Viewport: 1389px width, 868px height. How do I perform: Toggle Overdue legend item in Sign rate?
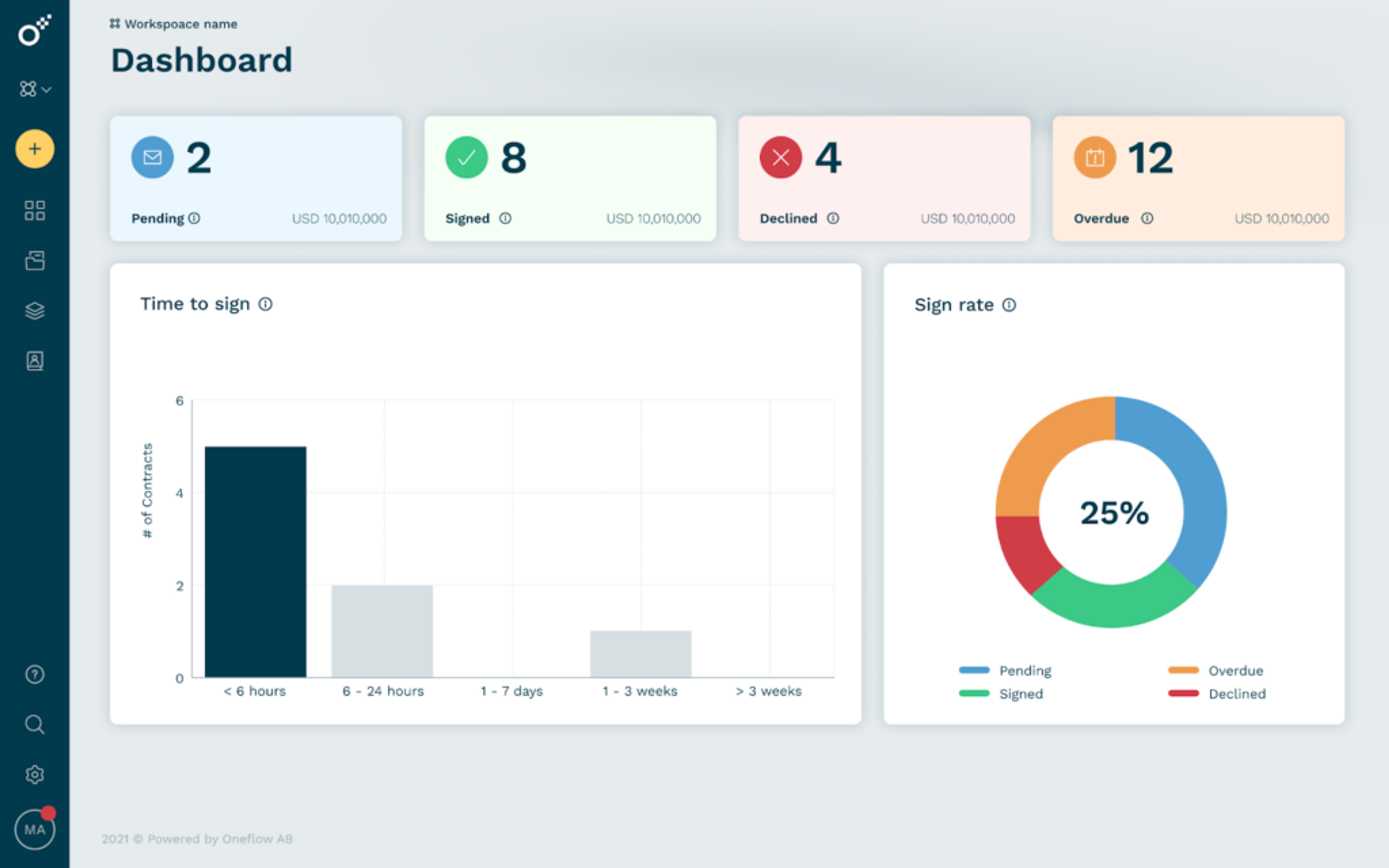[x=1216, y=671]
